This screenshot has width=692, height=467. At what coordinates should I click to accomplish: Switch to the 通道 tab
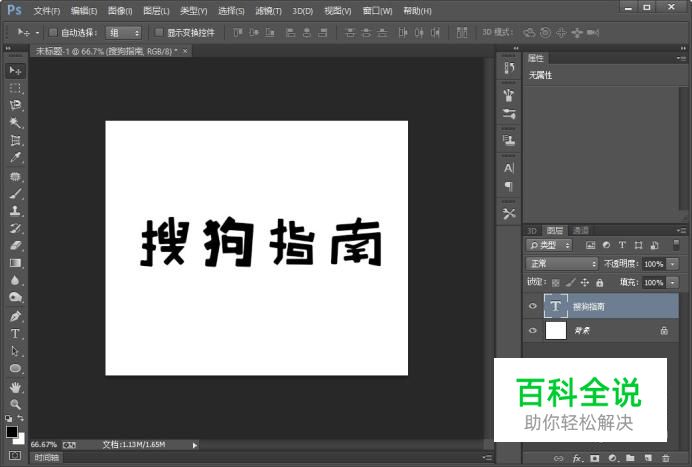tap(580, 230)
